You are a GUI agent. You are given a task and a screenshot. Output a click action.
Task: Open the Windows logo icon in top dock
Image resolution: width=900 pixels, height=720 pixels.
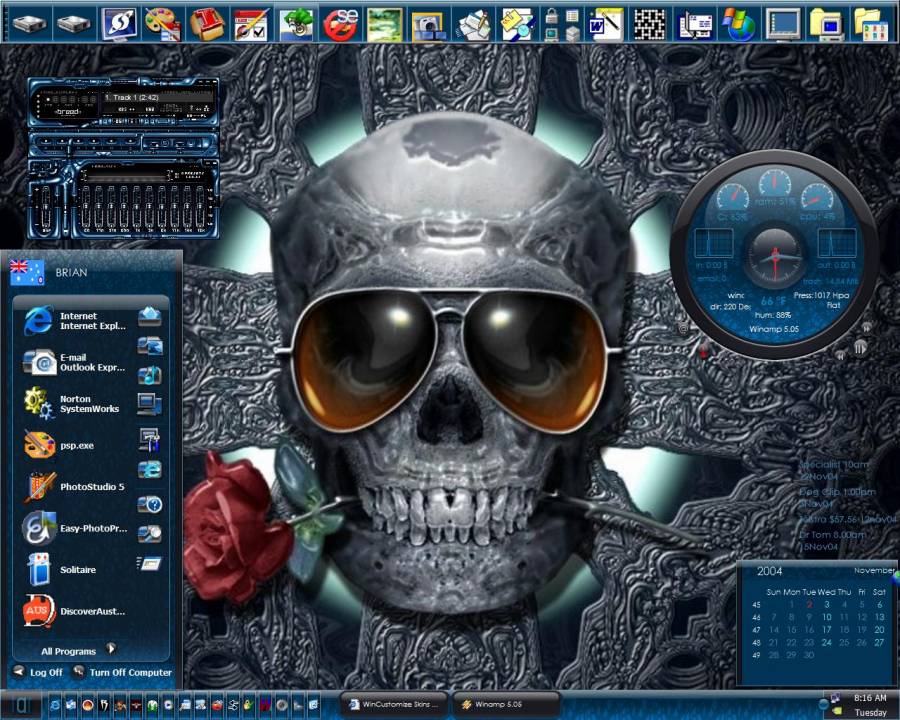tap(740, 22)
